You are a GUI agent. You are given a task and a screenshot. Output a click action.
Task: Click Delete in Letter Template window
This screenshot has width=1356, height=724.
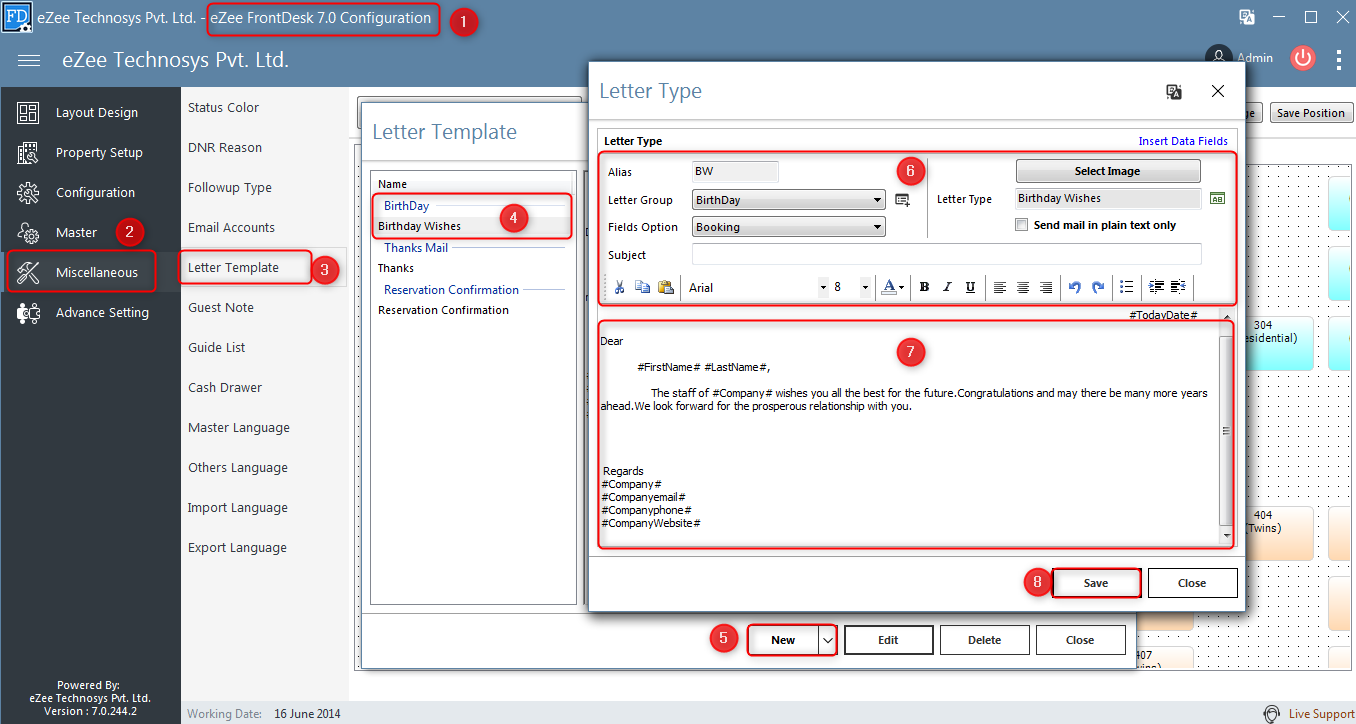point(984,640)
